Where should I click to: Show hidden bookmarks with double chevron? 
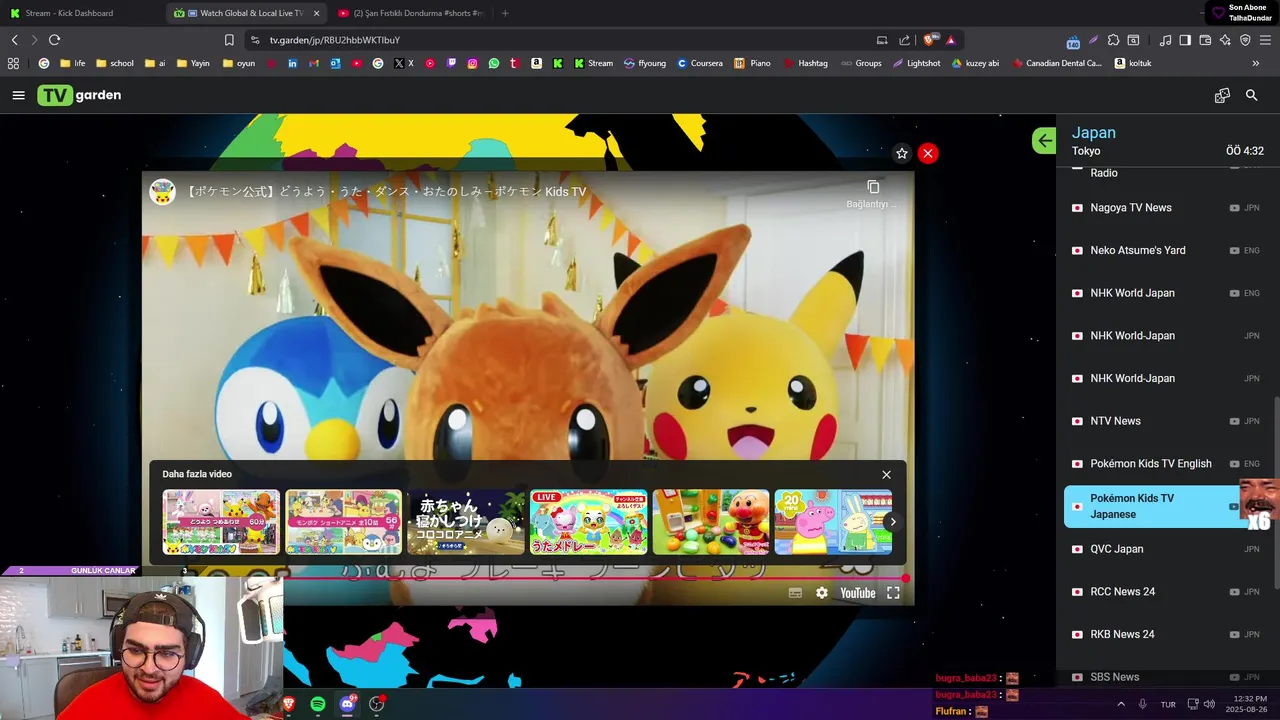[1256, 63]
